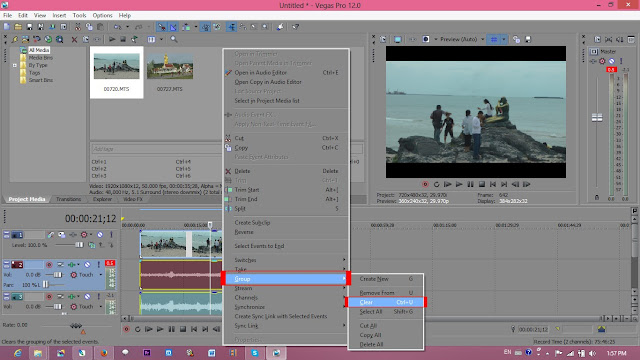640x360 pixels.
Task: Open Split Screen View dropdown arrow
Action: (436, 39)
